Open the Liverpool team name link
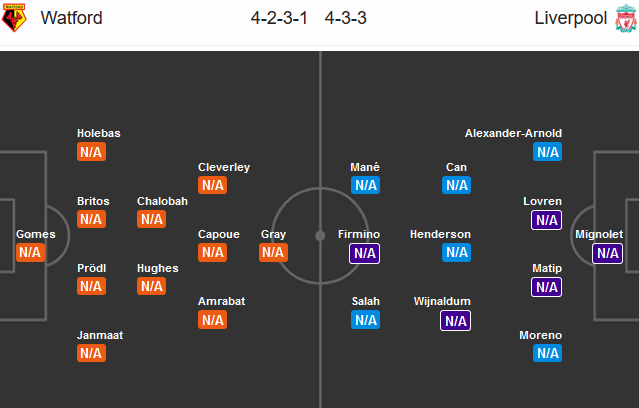Image resolution: width=639 pixels, height=408 pixels. click(x=571, y=18)
